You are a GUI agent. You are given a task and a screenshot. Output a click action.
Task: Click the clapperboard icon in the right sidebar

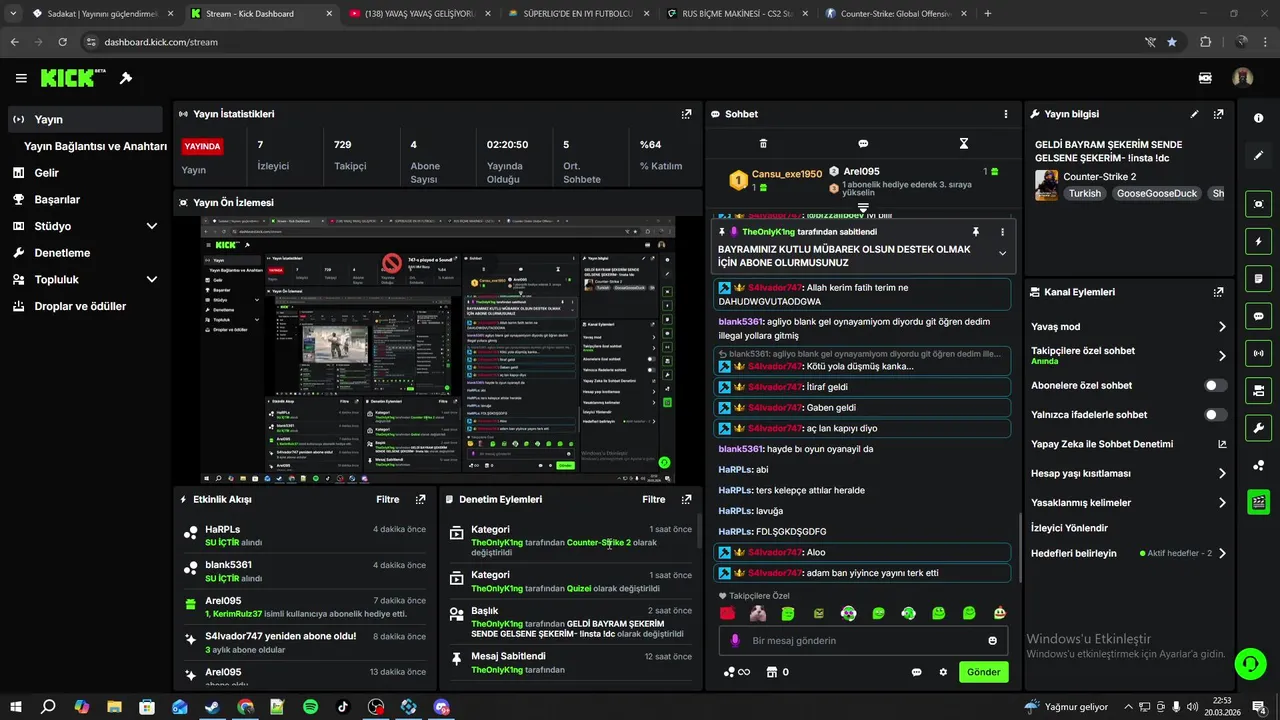[1258, 502]
